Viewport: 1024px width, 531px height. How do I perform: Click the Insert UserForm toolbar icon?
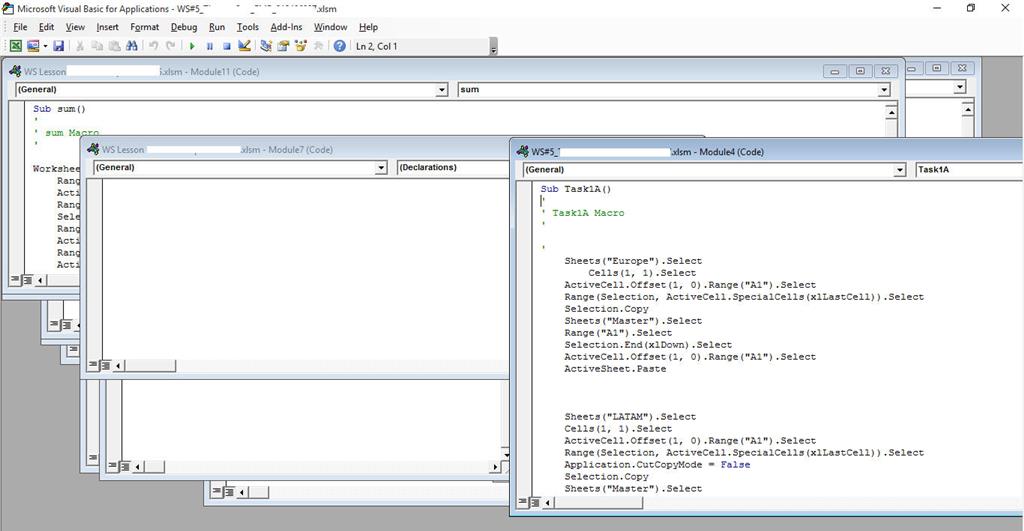click(33, 46)
